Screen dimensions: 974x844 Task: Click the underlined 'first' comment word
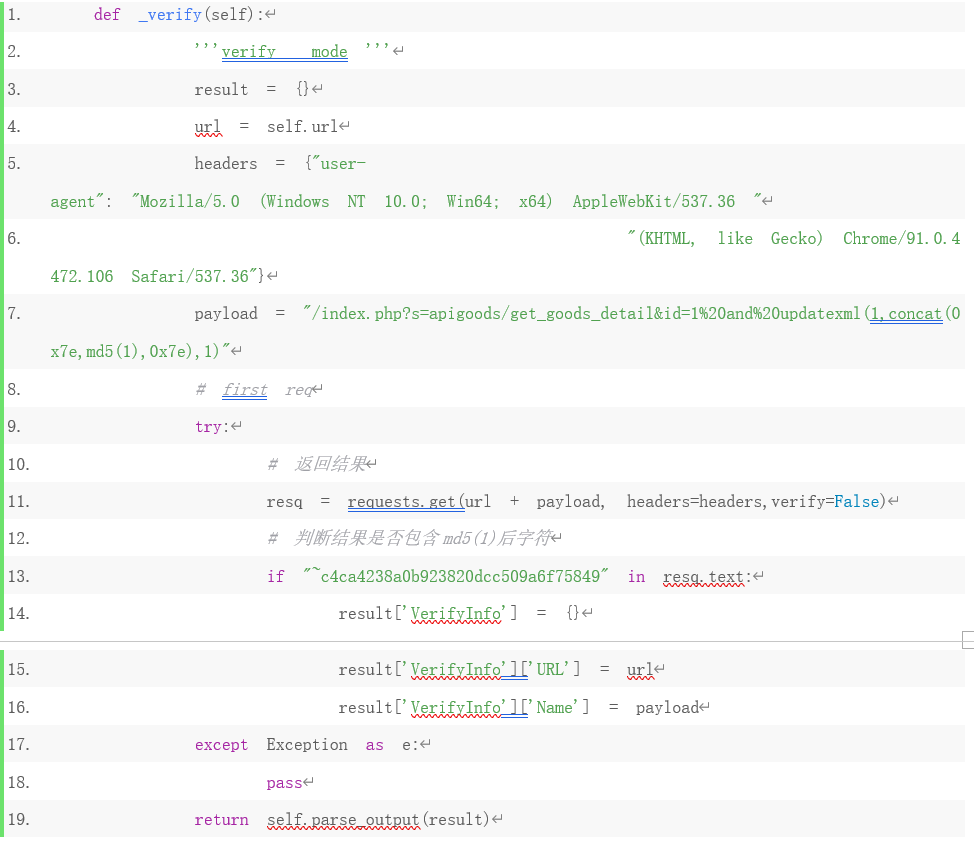[x=245, y=389]
